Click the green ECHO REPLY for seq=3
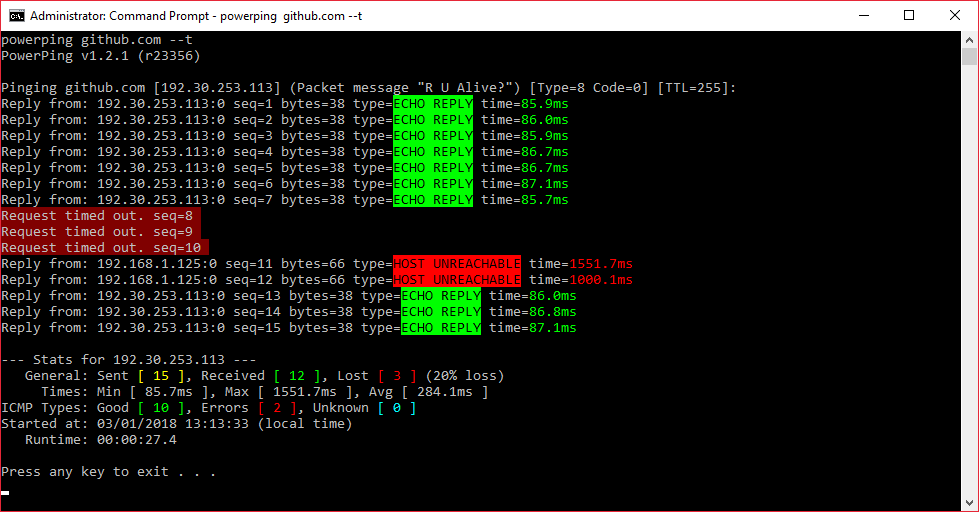 pos(433,135)
